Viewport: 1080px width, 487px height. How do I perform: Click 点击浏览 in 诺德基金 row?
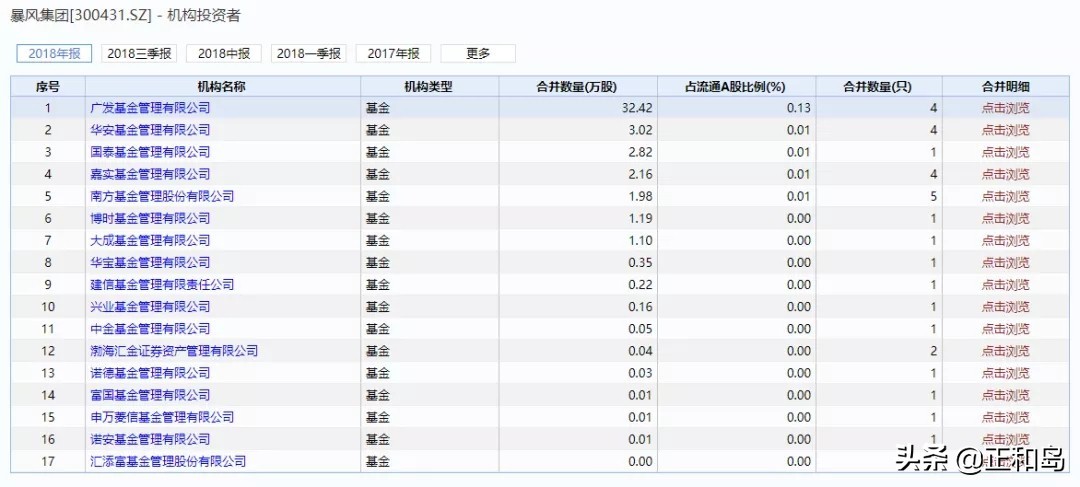pos(1006,373)
